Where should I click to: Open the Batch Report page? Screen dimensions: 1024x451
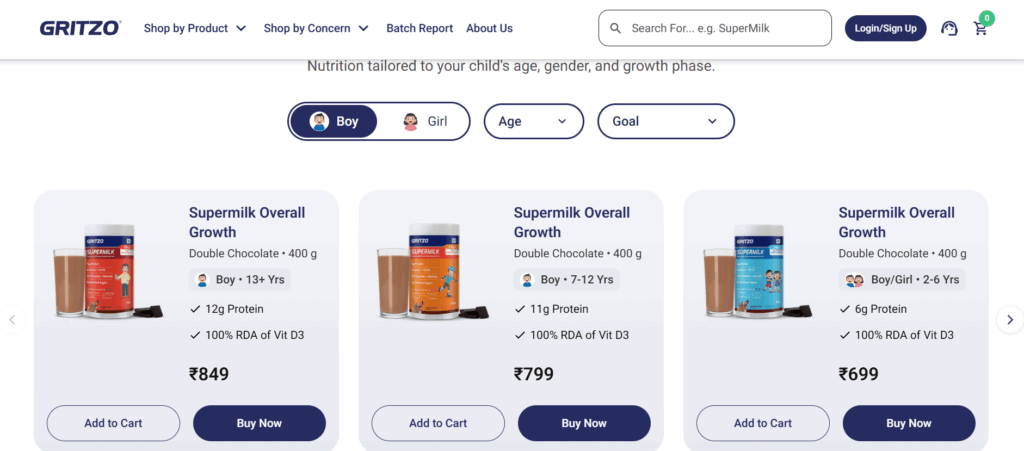tap(419, 29)
